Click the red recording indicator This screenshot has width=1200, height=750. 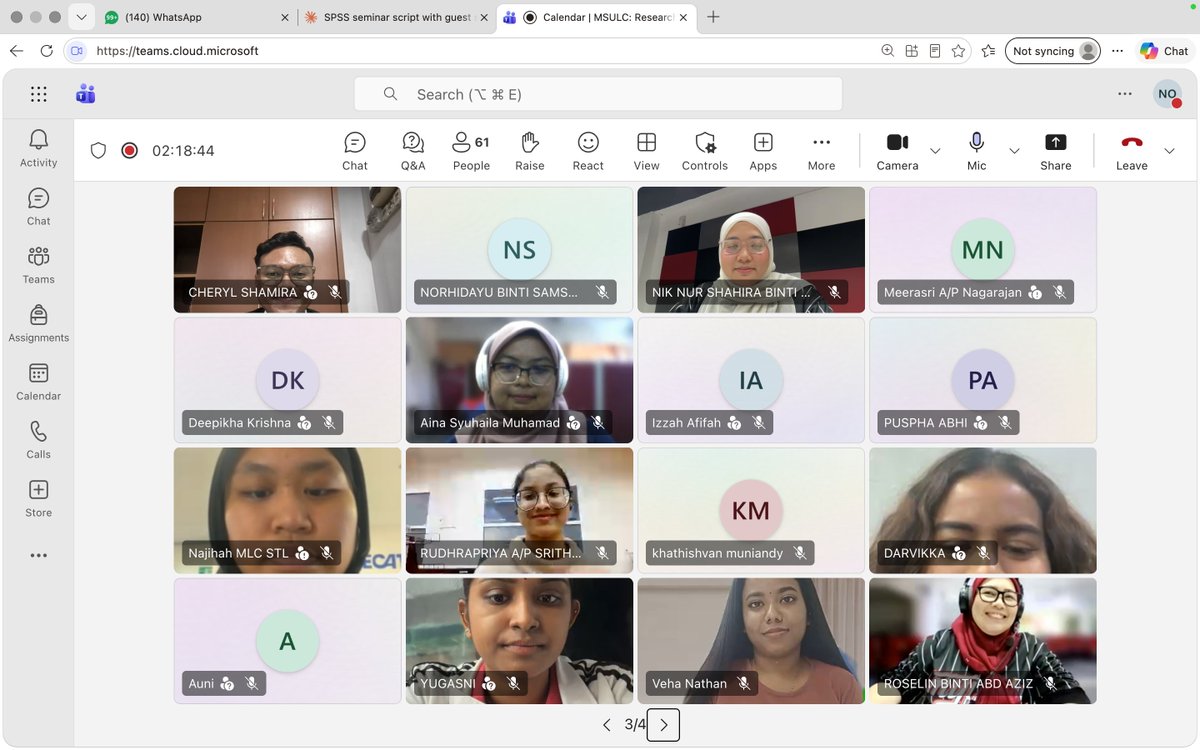[x=129, y=151]
